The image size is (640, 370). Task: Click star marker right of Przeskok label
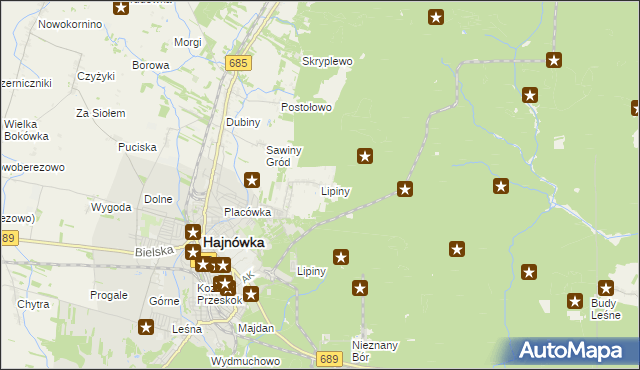click(x=251, y=294)
